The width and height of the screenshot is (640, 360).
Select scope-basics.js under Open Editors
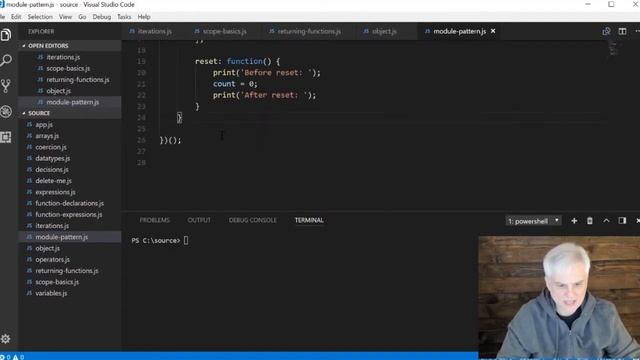[70, 68]
